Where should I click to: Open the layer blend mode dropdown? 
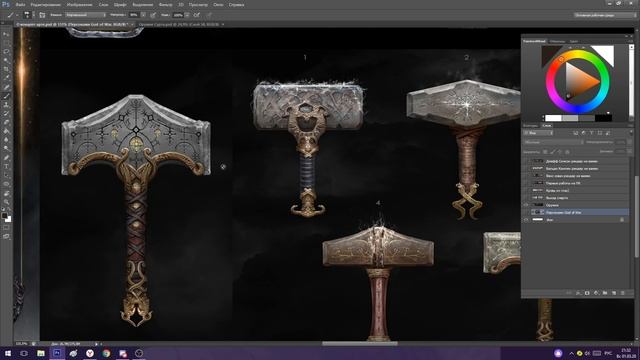coord(553,142)
